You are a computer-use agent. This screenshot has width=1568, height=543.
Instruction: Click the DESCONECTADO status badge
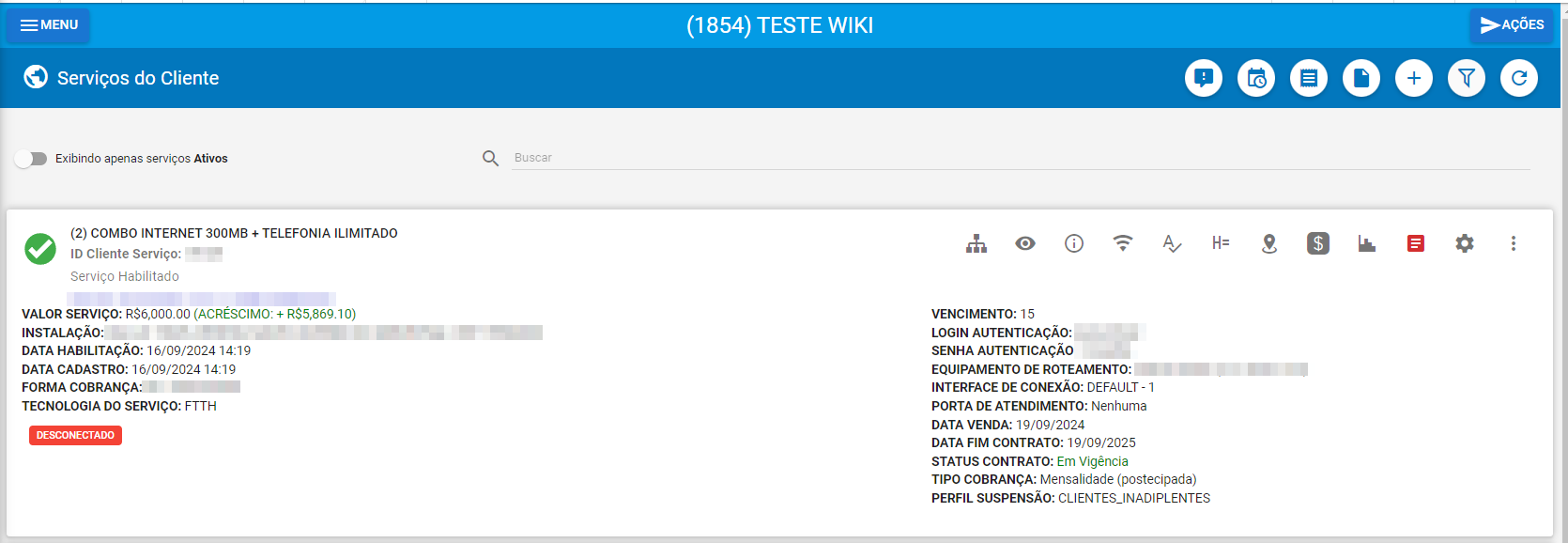coord(75,435)
